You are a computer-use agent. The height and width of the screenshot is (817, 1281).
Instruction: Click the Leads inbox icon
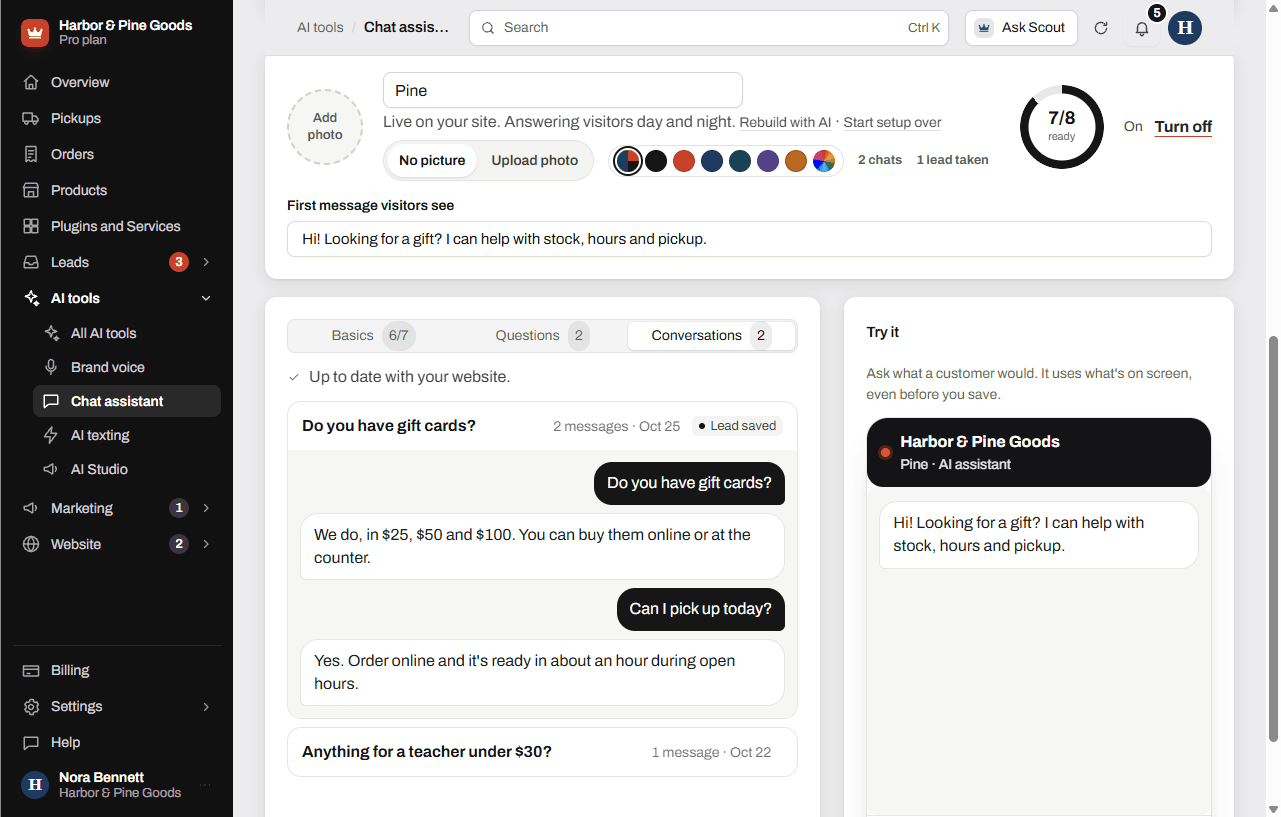tap(31, 262)
